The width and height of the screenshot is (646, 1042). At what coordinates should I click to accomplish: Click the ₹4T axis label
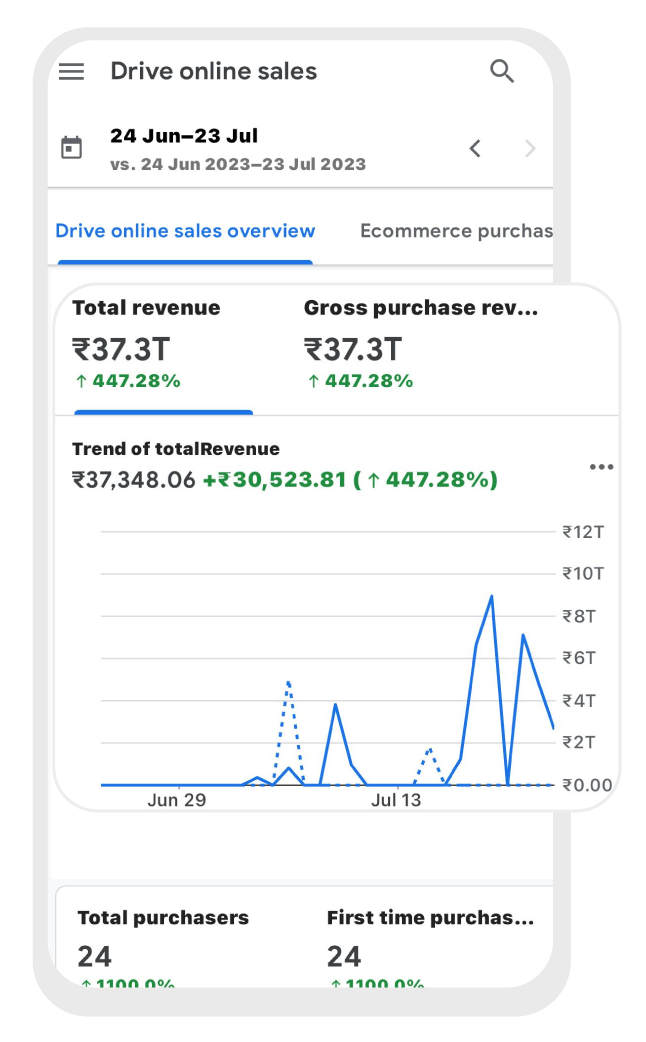pyautogui.click(x=579, y=700)
